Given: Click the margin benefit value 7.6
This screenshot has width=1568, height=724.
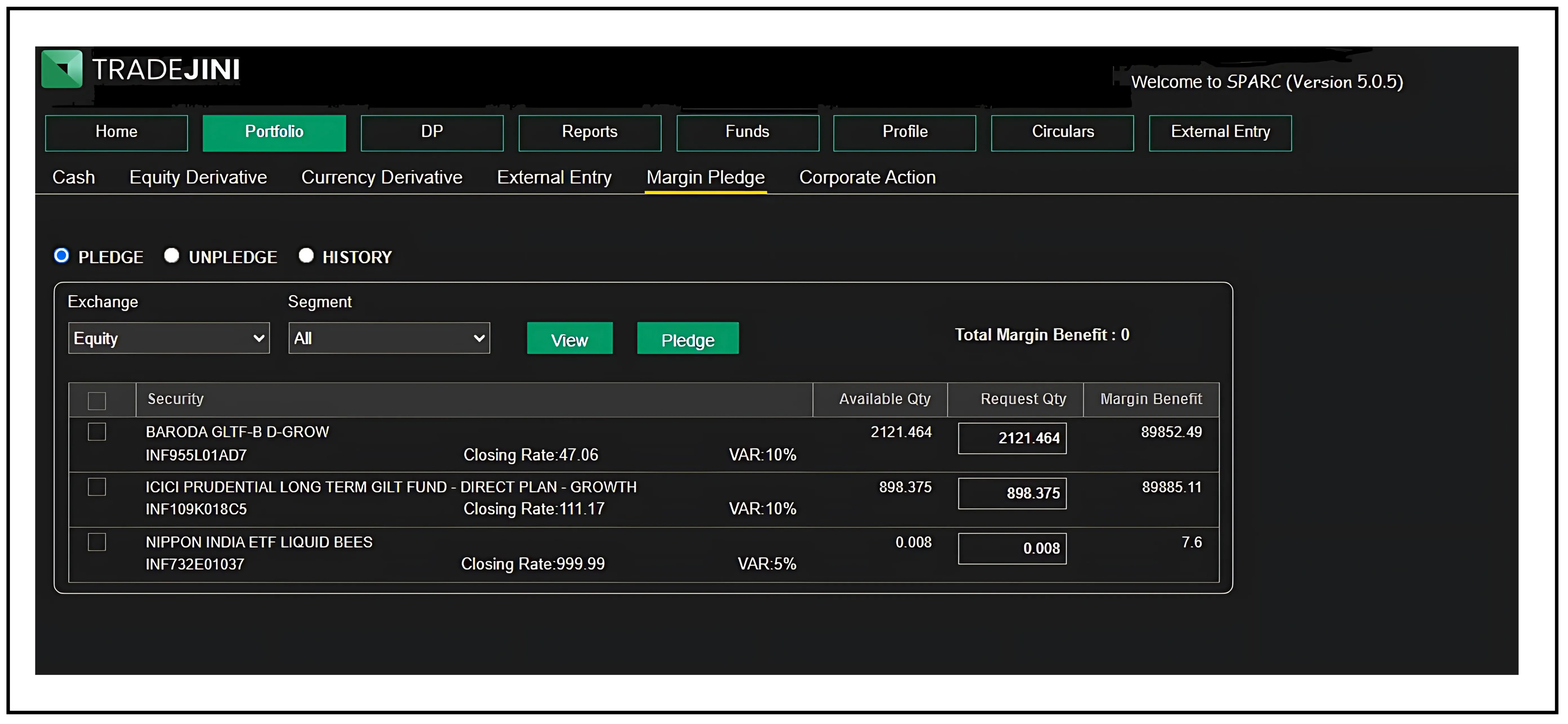Looking at the screenshot, I should pos(1192,542).
